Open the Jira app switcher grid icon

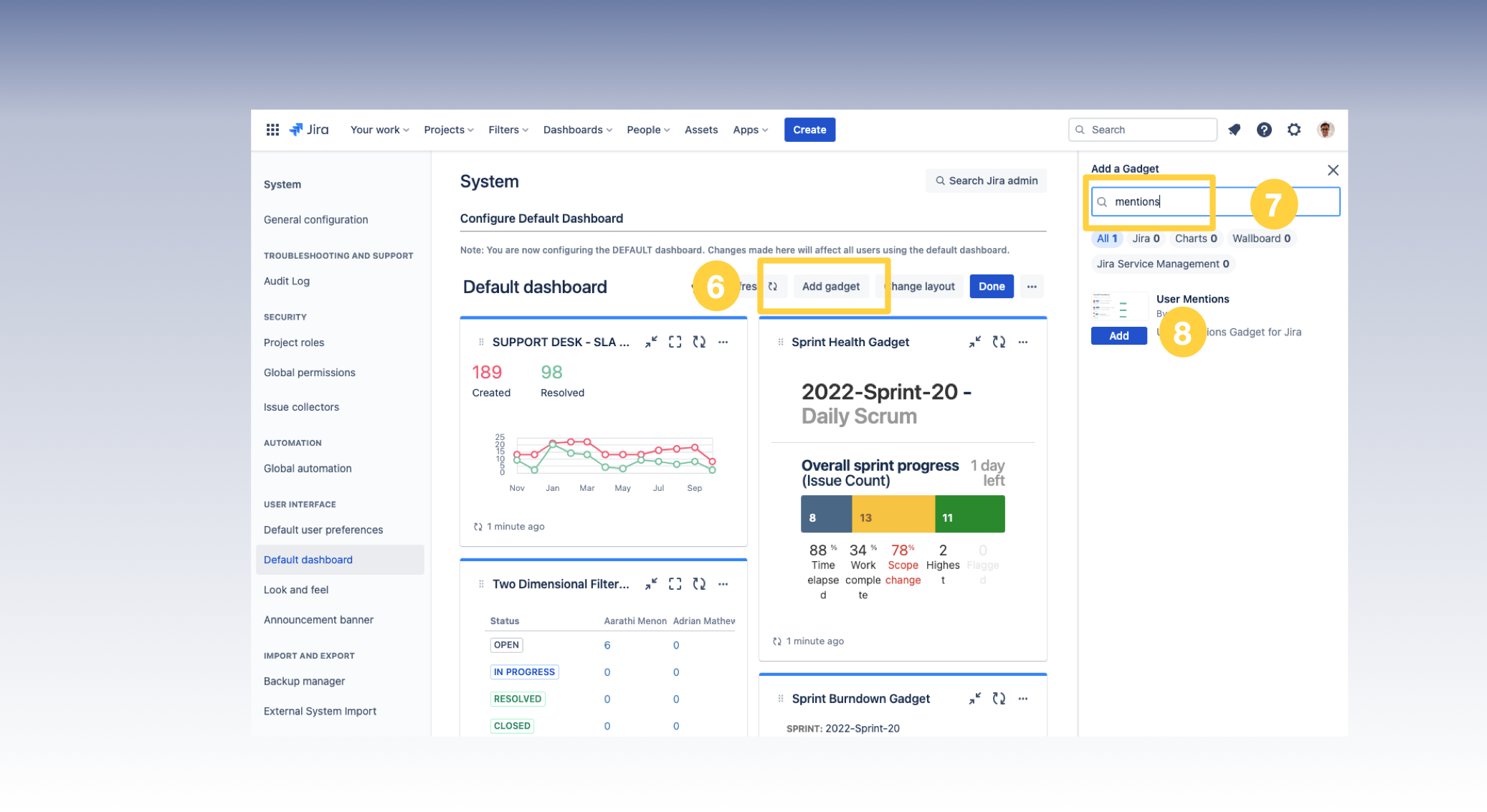point(272,130)
